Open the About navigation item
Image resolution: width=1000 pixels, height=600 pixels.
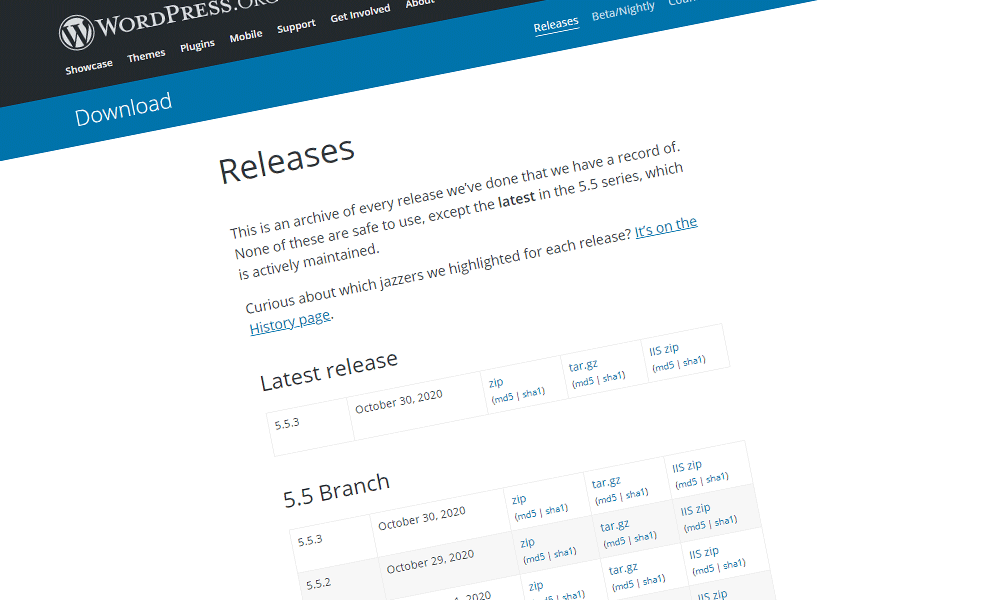420,3
